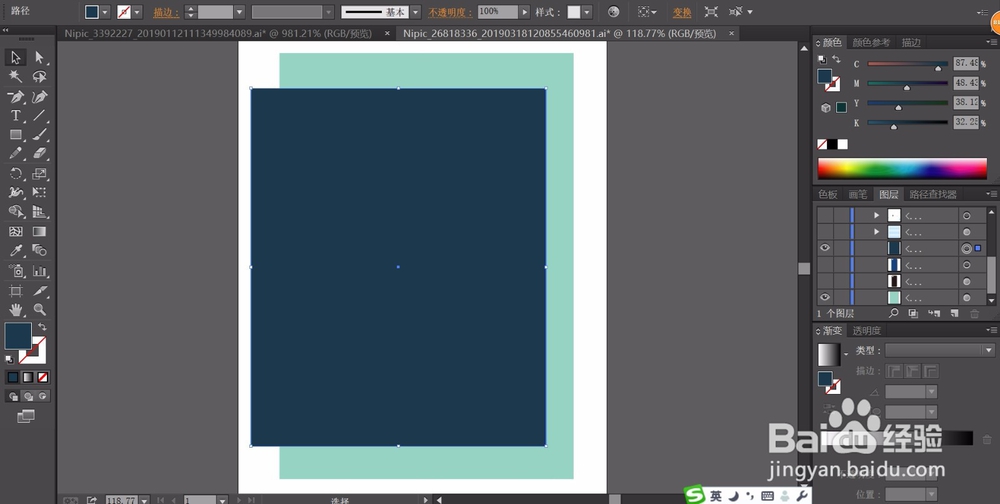The image size is (1000, 504).
Task: Select the Selection tool (black arrow)
Action: click(x=15, y=57)
